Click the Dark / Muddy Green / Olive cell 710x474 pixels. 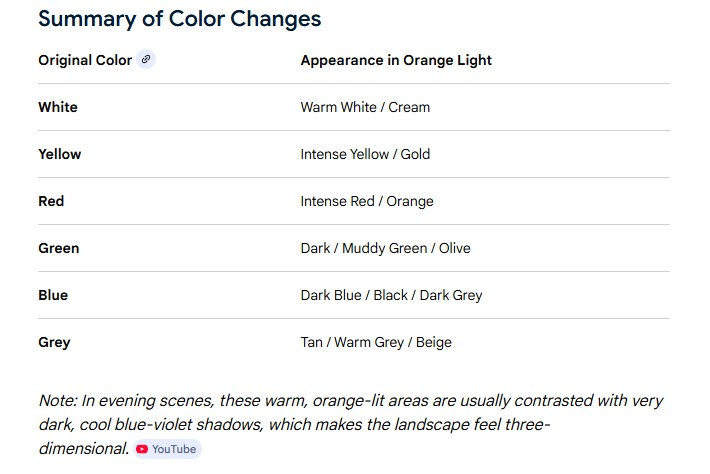[x=385, y=248]
